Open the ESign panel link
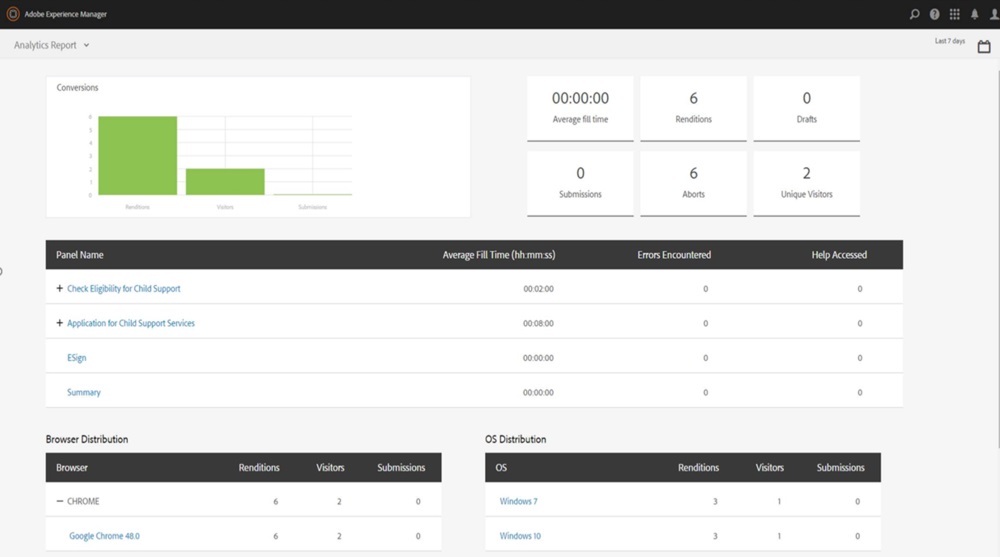The width and height of the screenshot is (1000, 557). pos(76,358)
